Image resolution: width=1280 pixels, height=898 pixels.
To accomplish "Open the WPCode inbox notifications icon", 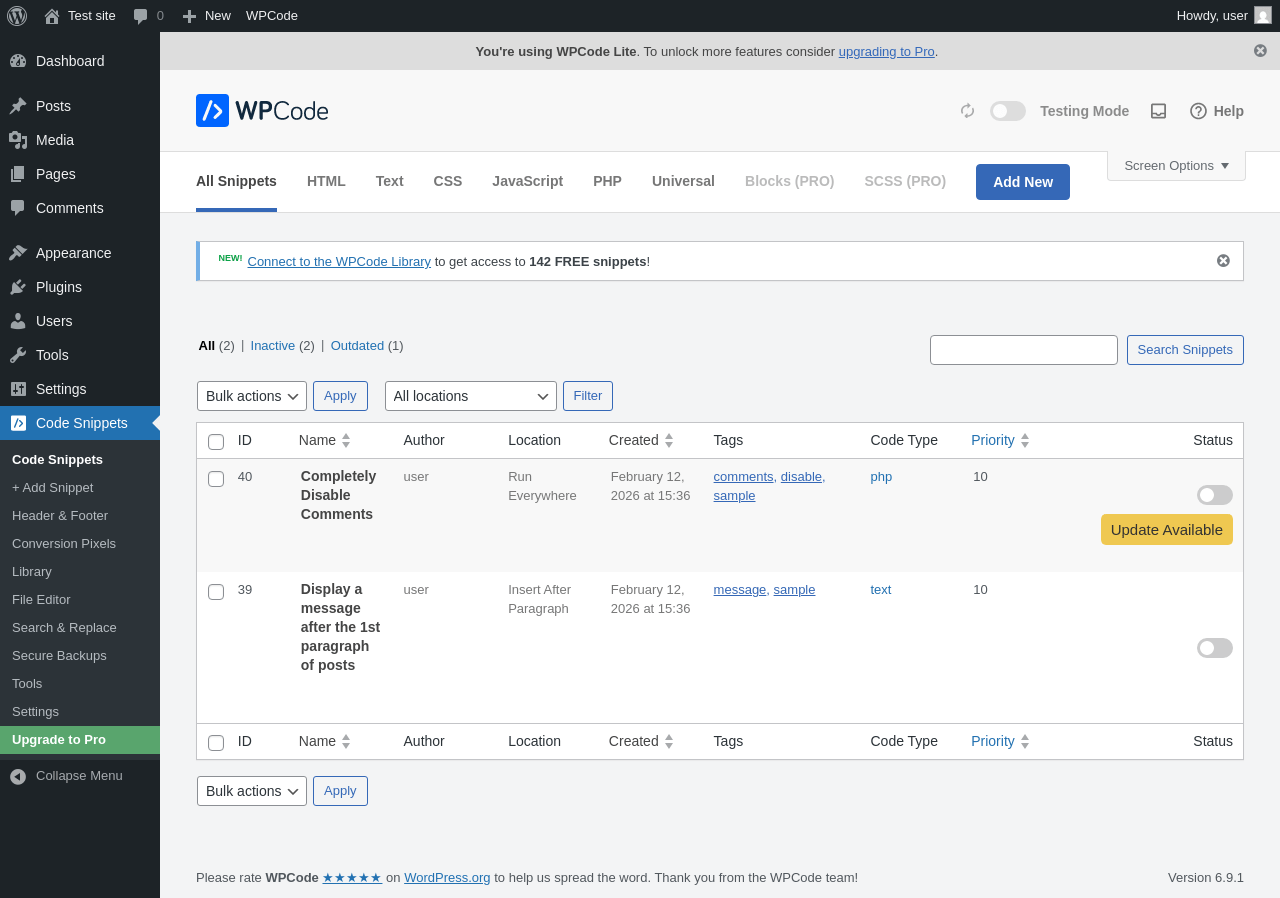I will (x=1158, y=111).
